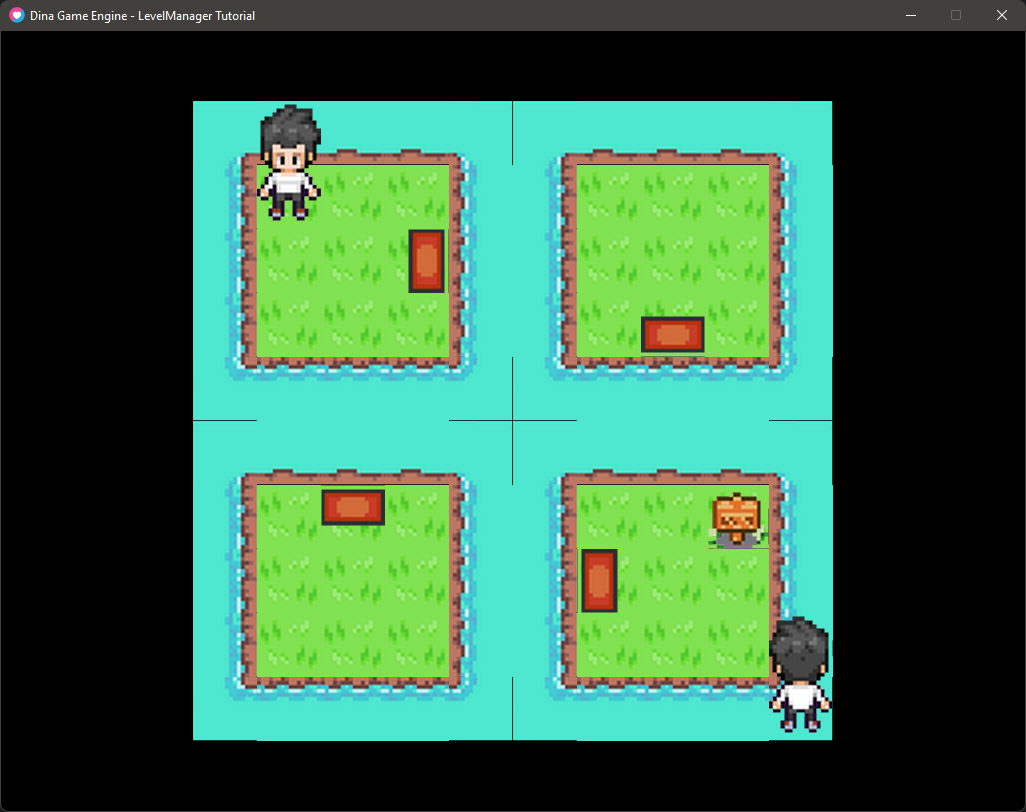Screen dimensions: 1026x812
Task: Click the bottom brick border of bottom-left island
Action: (353, 684)
